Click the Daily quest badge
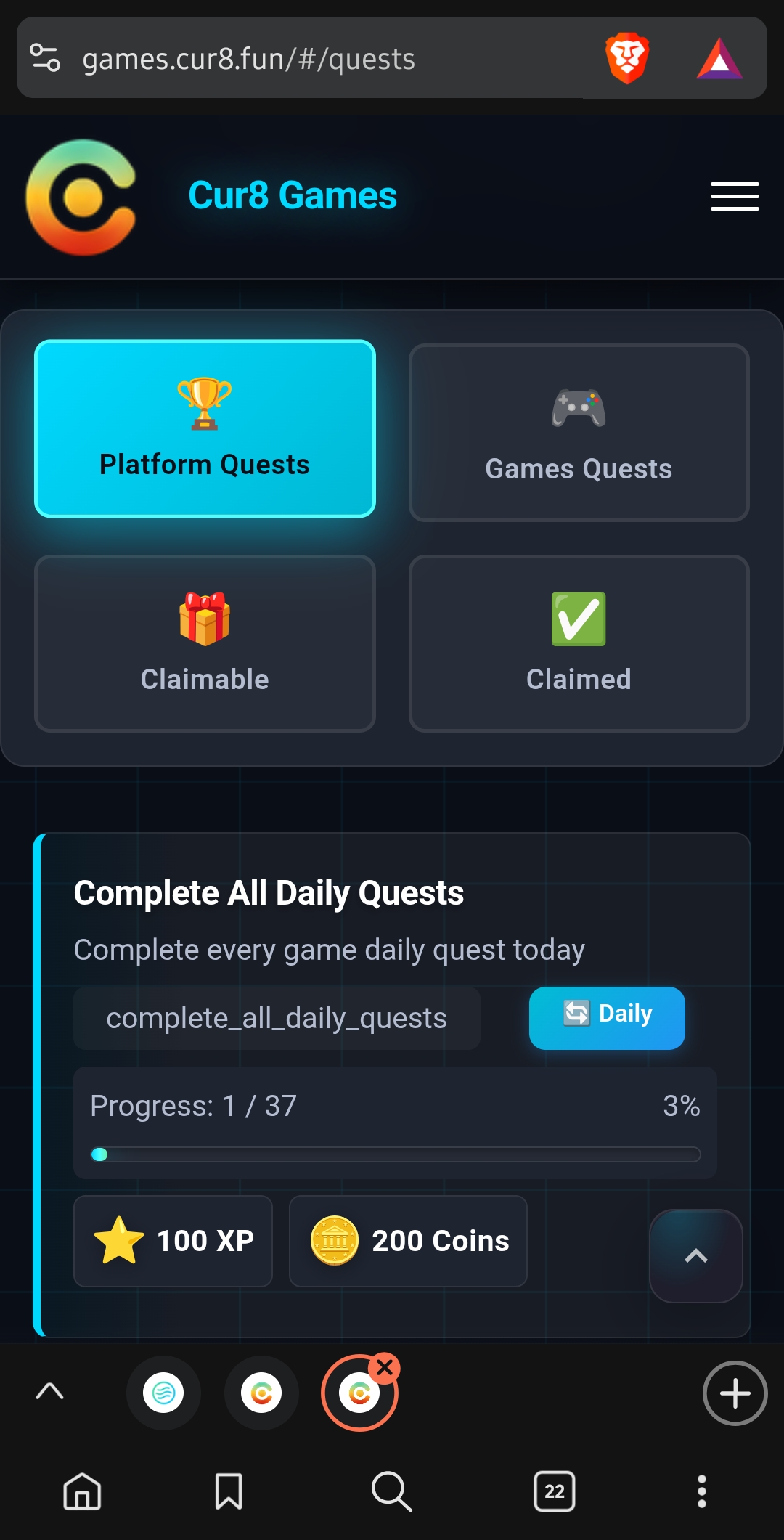The height and width of the screenshot is (1540, 784). 607,1017
